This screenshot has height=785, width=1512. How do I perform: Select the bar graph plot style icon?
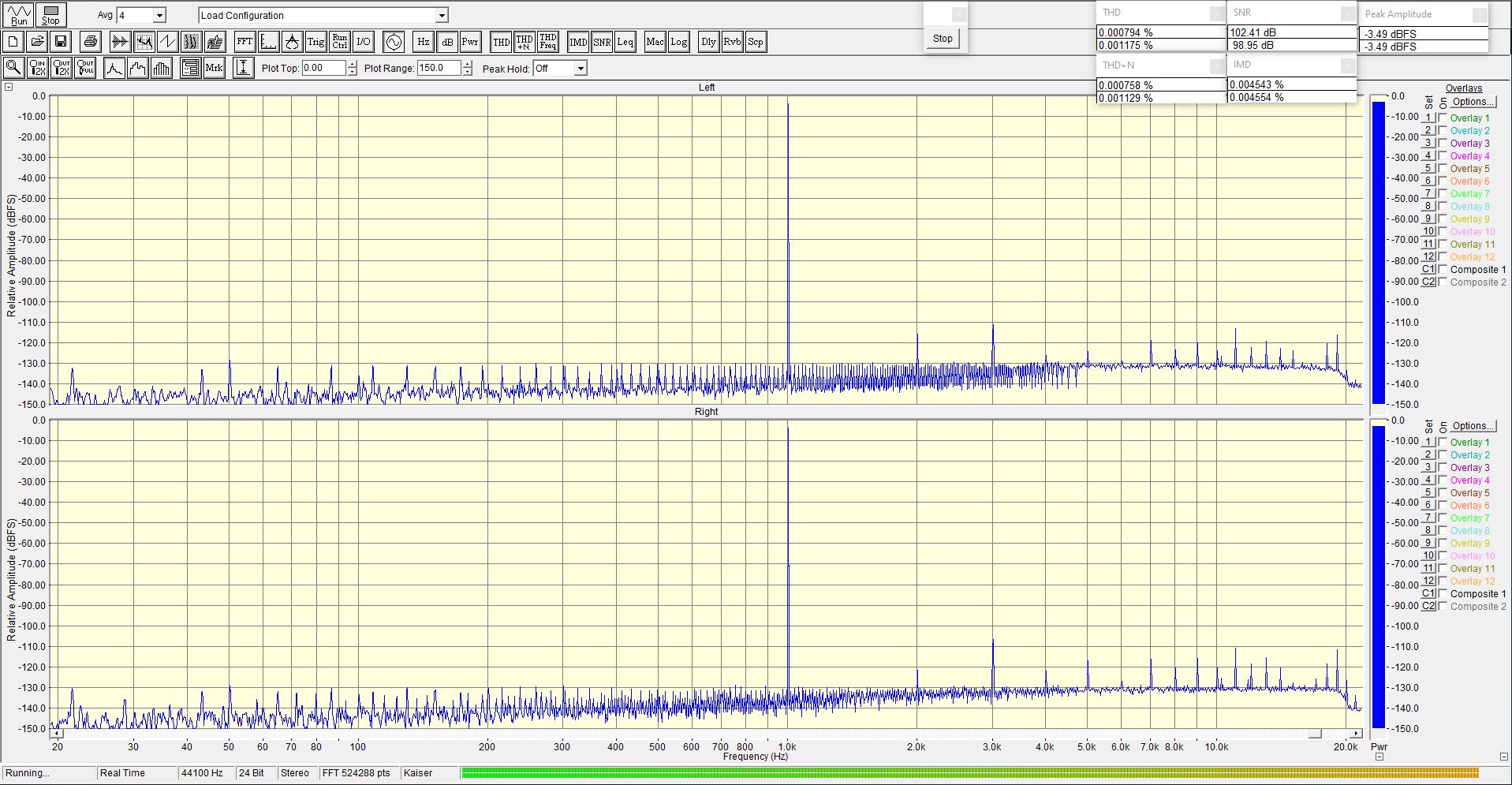pyautogui.click(x=161, y=68)
